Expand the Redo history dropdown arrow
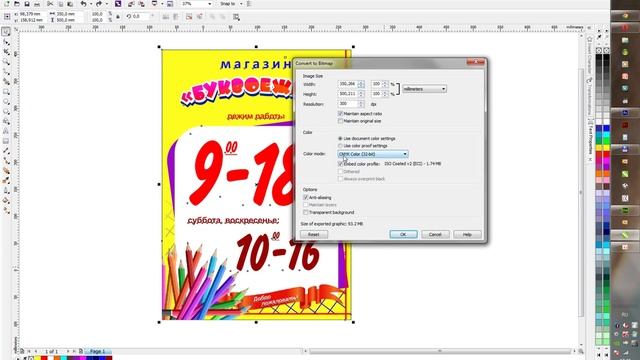Screen dimensions: 640x360 coord(106,4)
